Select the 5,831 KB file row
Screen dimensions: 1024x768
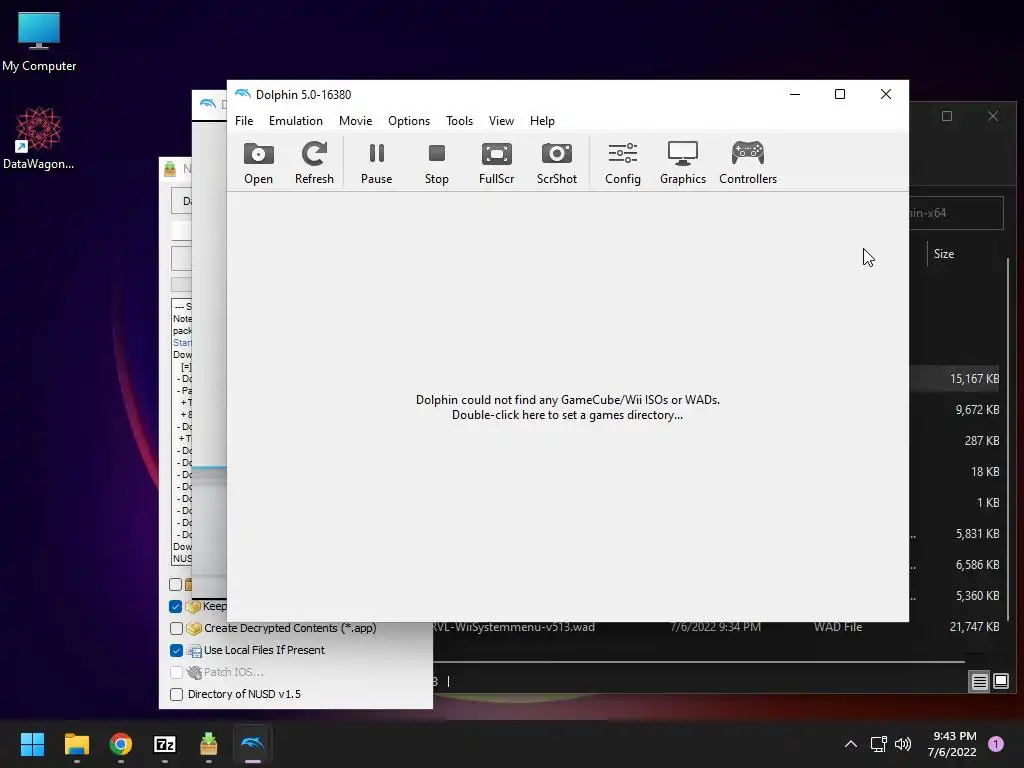(954, 534)
